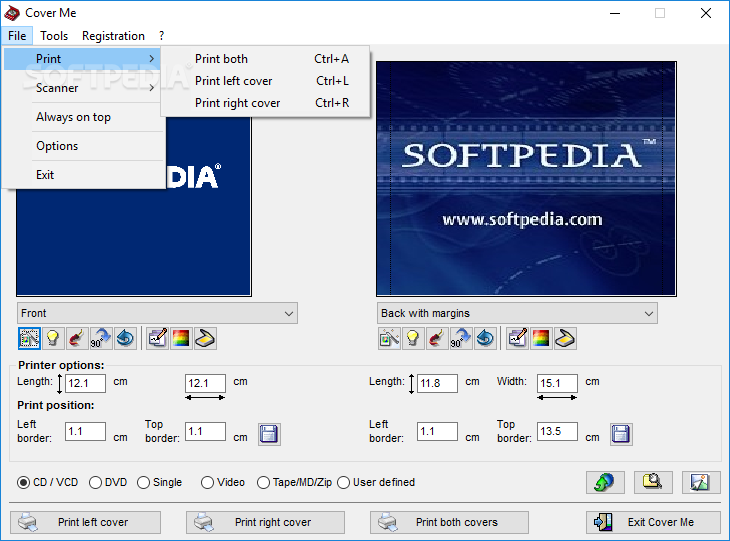Click the picture icon button at bottom right
The height and width of the screenshot is (541, 730).
coord(701,482)
